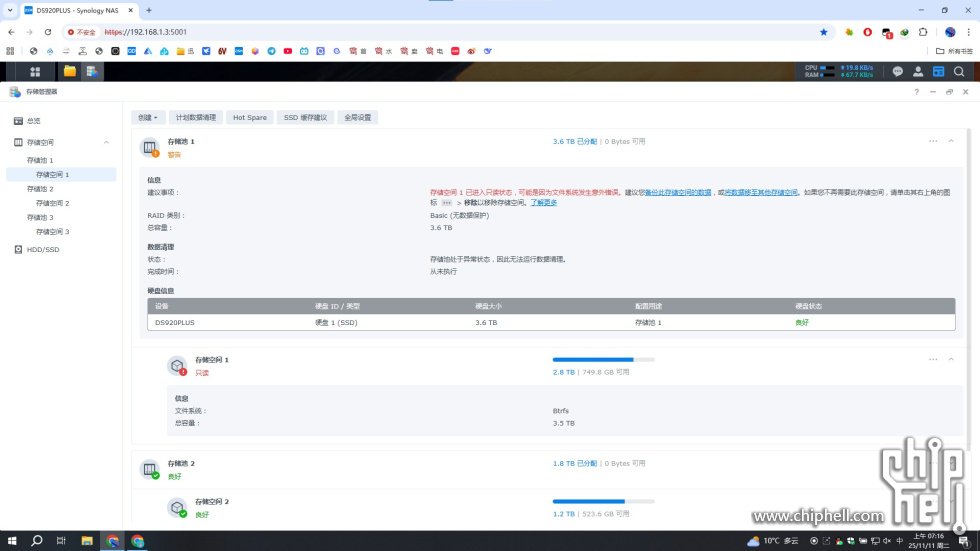The height and width of the screenshot is (551, 980).
Task: Select 存储空间 1 in the sidebar
Action: (x=61, y=174)
